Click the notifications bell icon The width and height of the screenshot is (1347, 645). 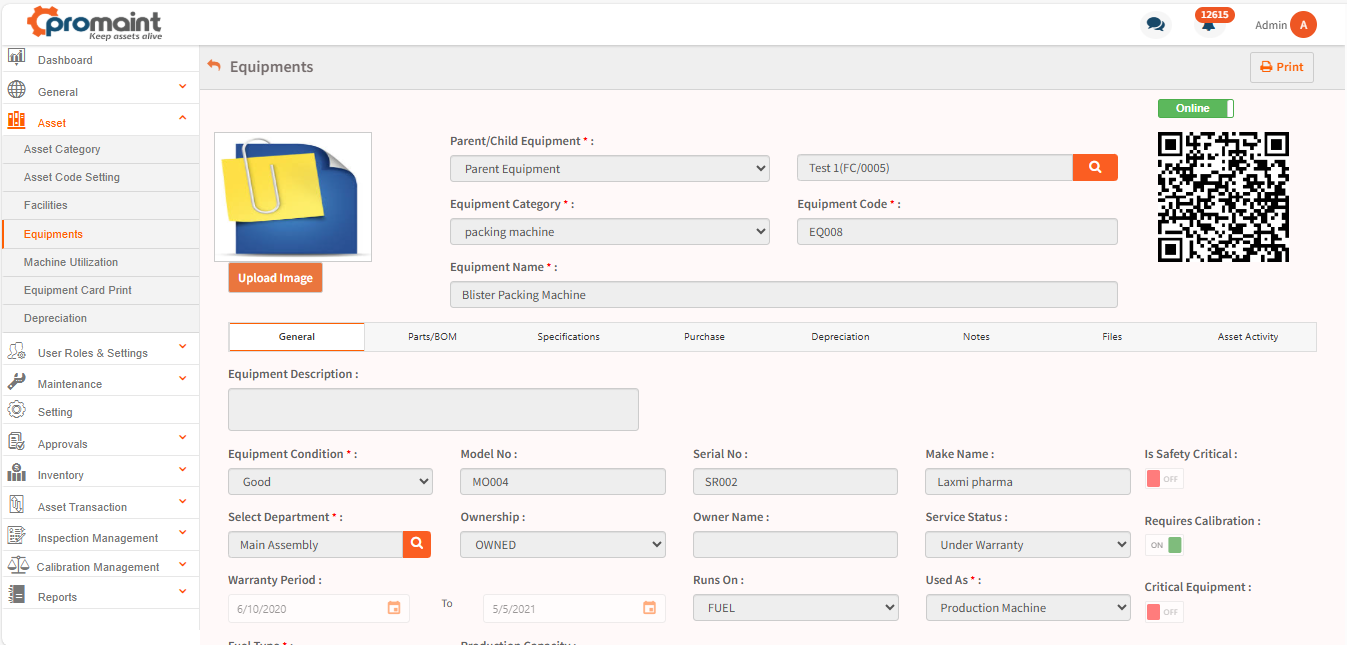pyautogui.click(x=1209, y=25)
